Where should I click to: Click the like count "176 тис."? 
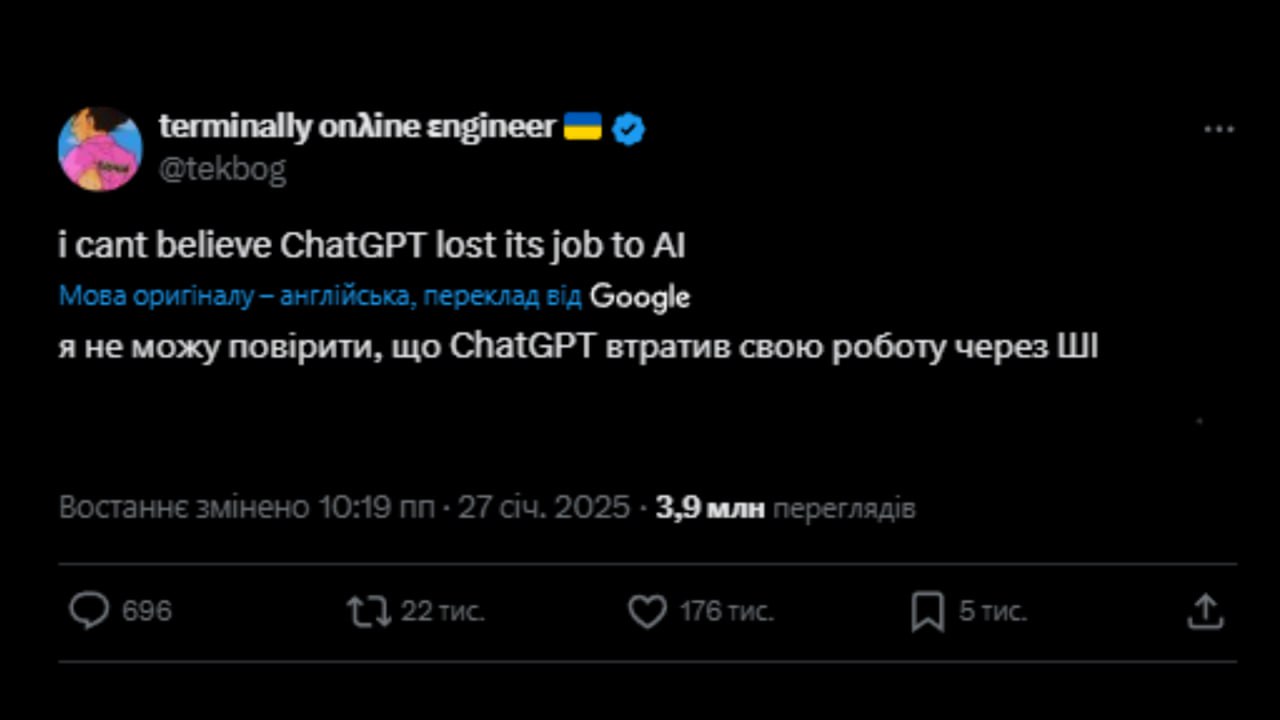click(726, 611)
